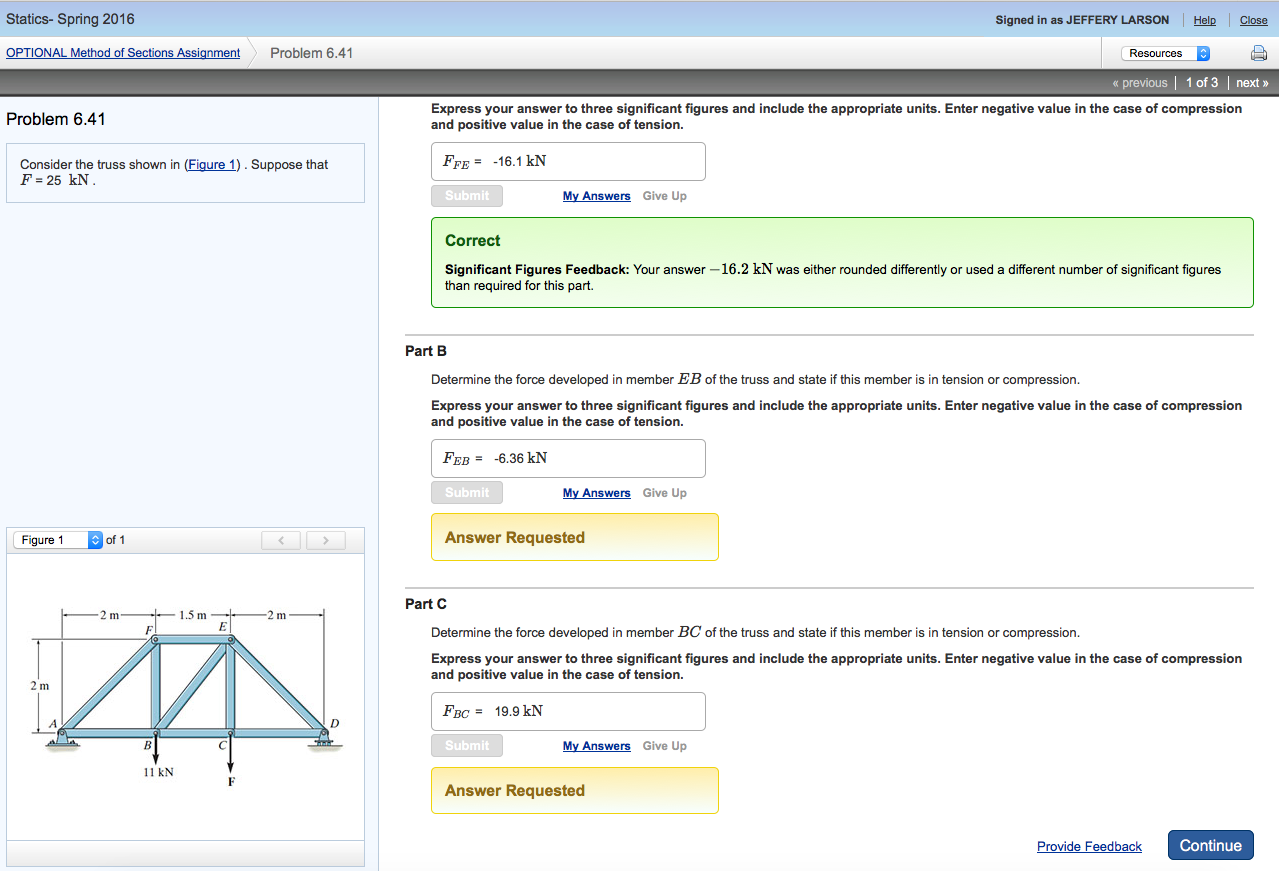Click the next » navigation control
The height and width of the screenshot is (871, 1279).
click(1251, 82)
